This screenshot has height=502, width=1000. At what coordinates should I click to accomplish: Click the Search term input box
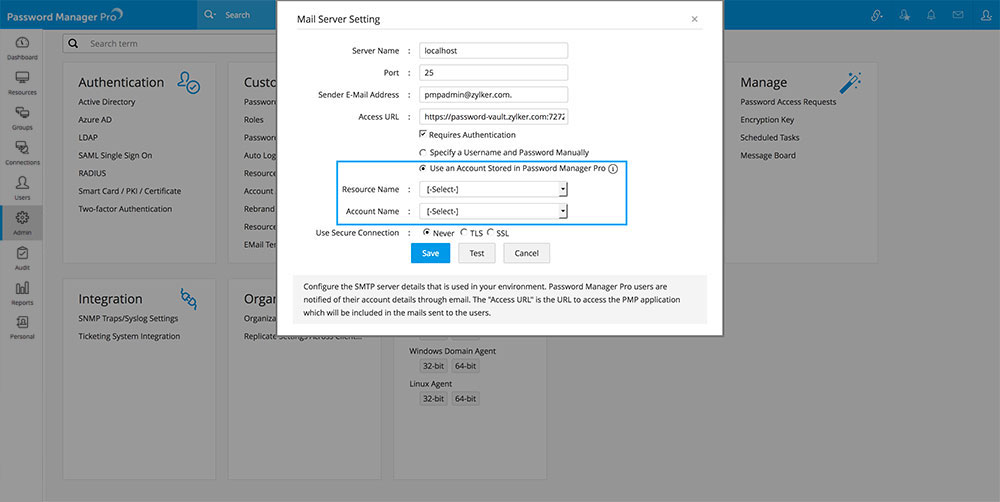pyautogui.click(x=170, y=43)
